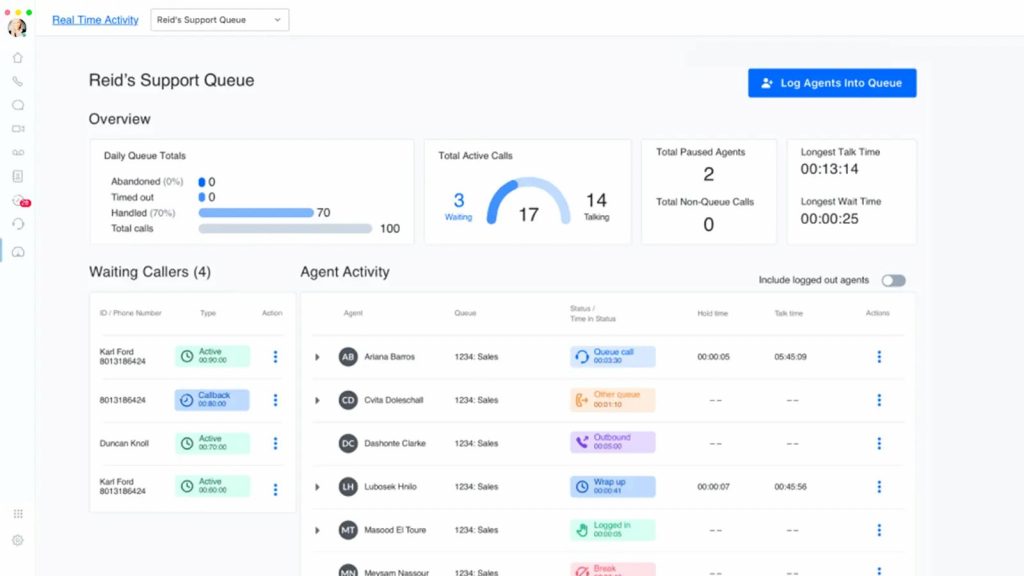Click the Log Agents Into Queue button

832,83
